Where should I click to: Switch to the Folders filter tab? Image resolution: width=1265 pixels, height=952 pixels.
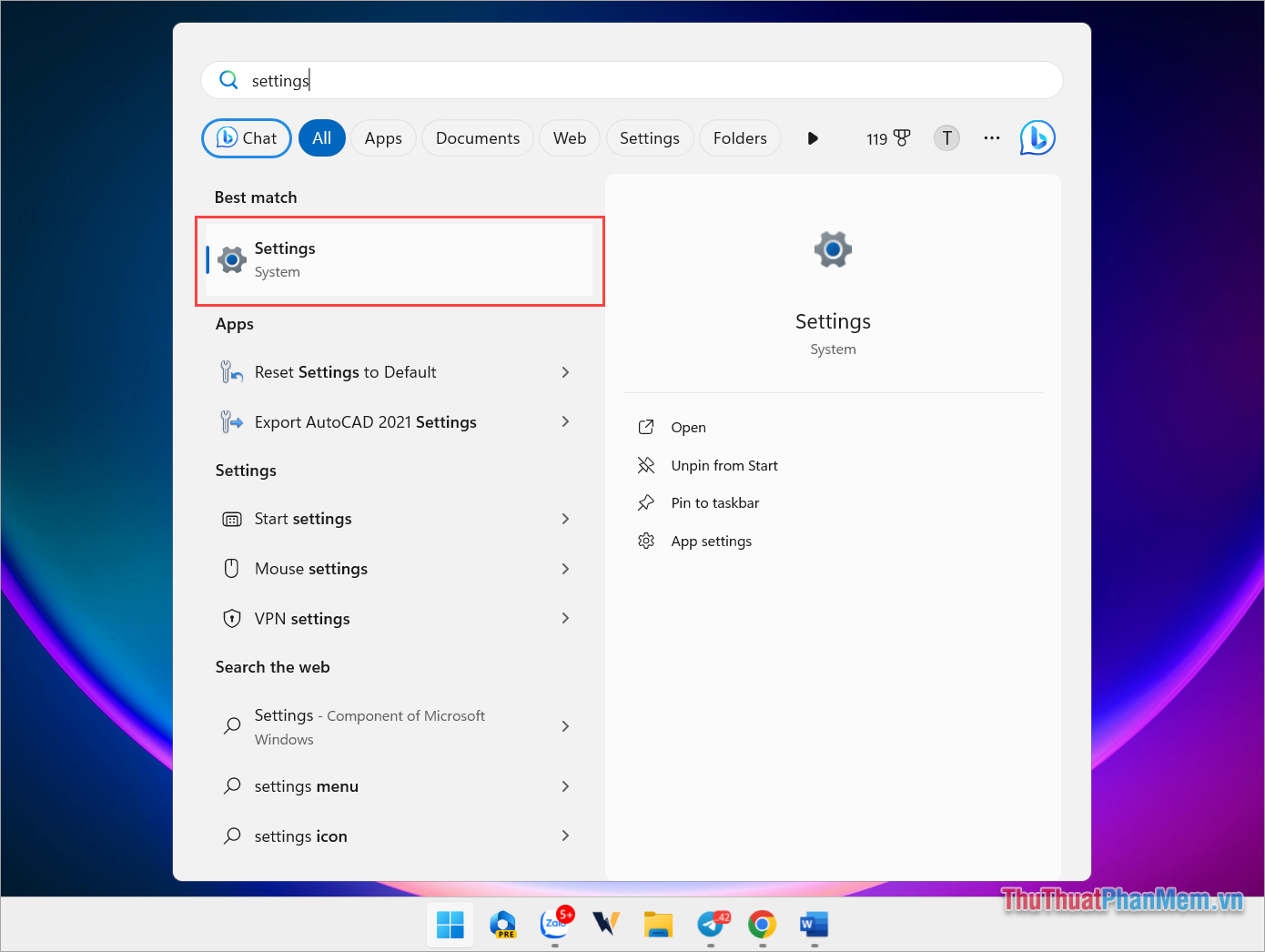click(740, 137)
